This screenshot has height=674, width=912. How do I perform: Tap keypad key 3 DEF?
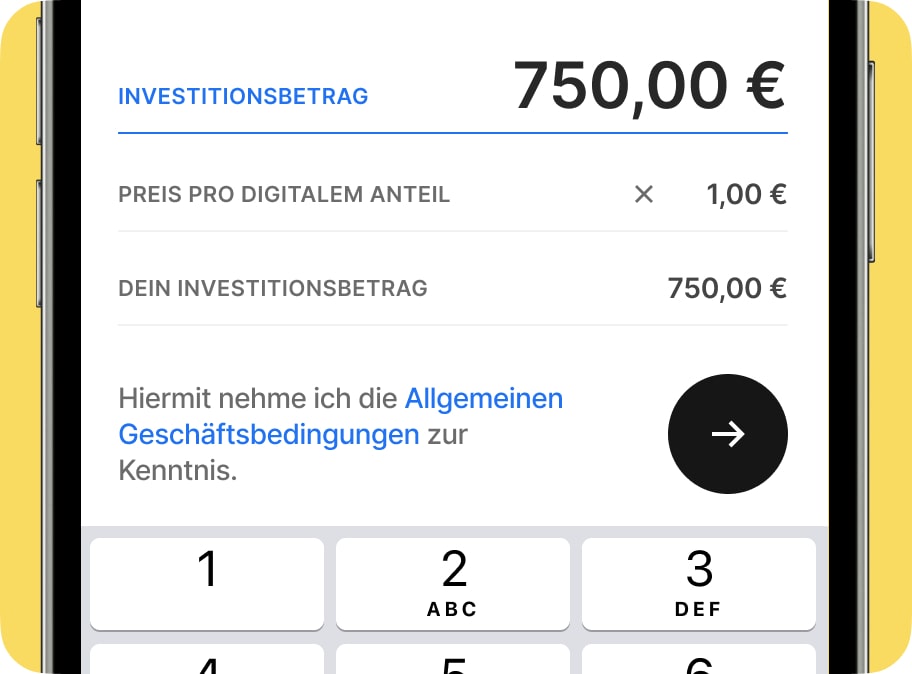(699, 584)
